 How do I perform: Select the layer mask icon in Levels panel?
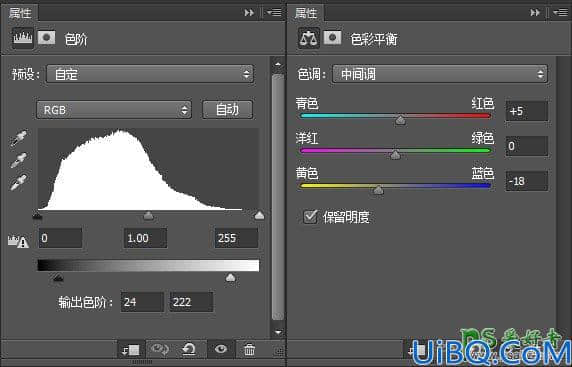pyautogui.click(x=47, y=38)
